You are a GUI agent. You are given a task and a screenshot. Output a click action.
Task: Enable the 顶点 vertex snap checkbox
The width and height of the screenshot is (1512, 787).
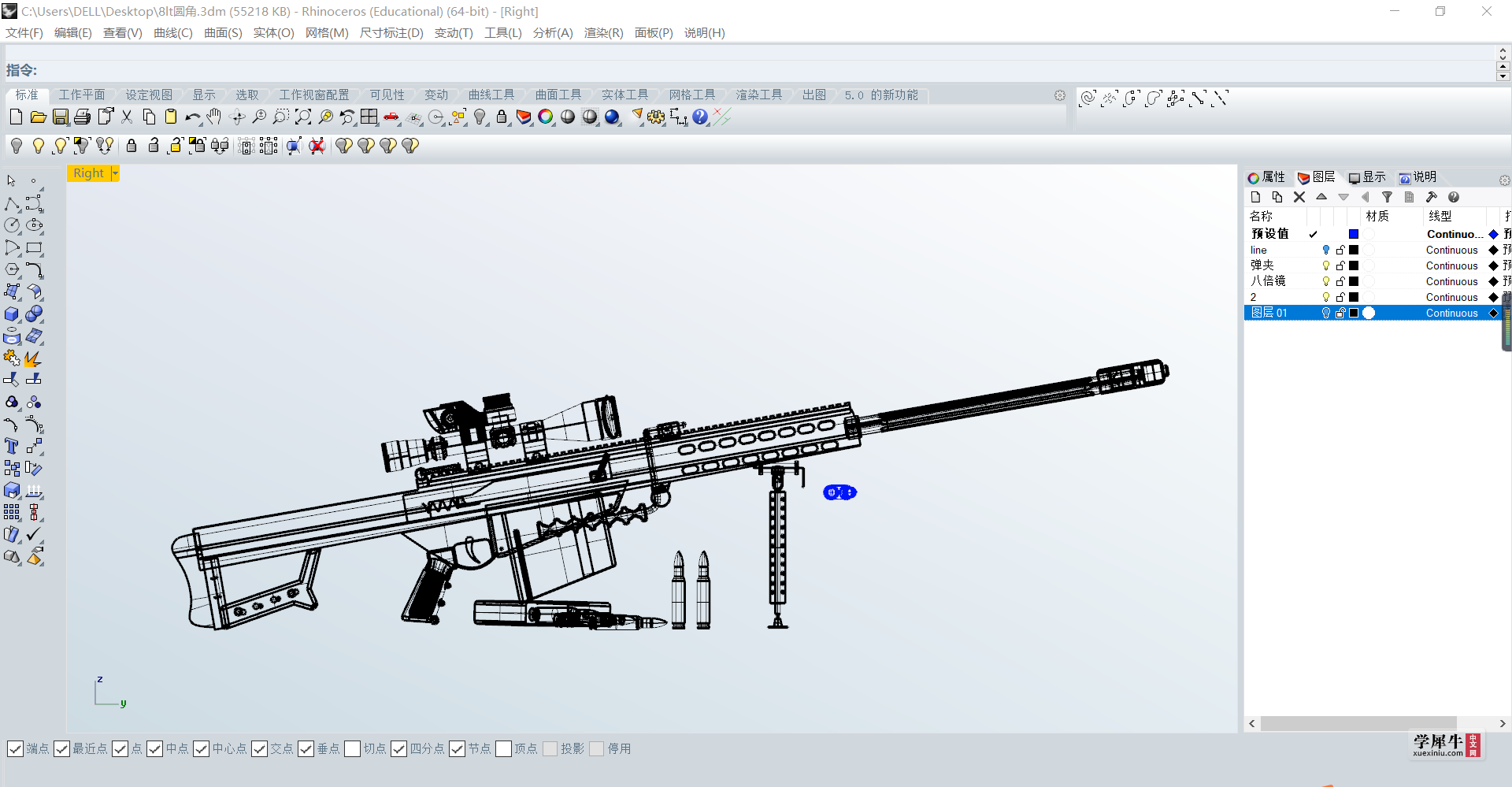[x=504, y=748]
